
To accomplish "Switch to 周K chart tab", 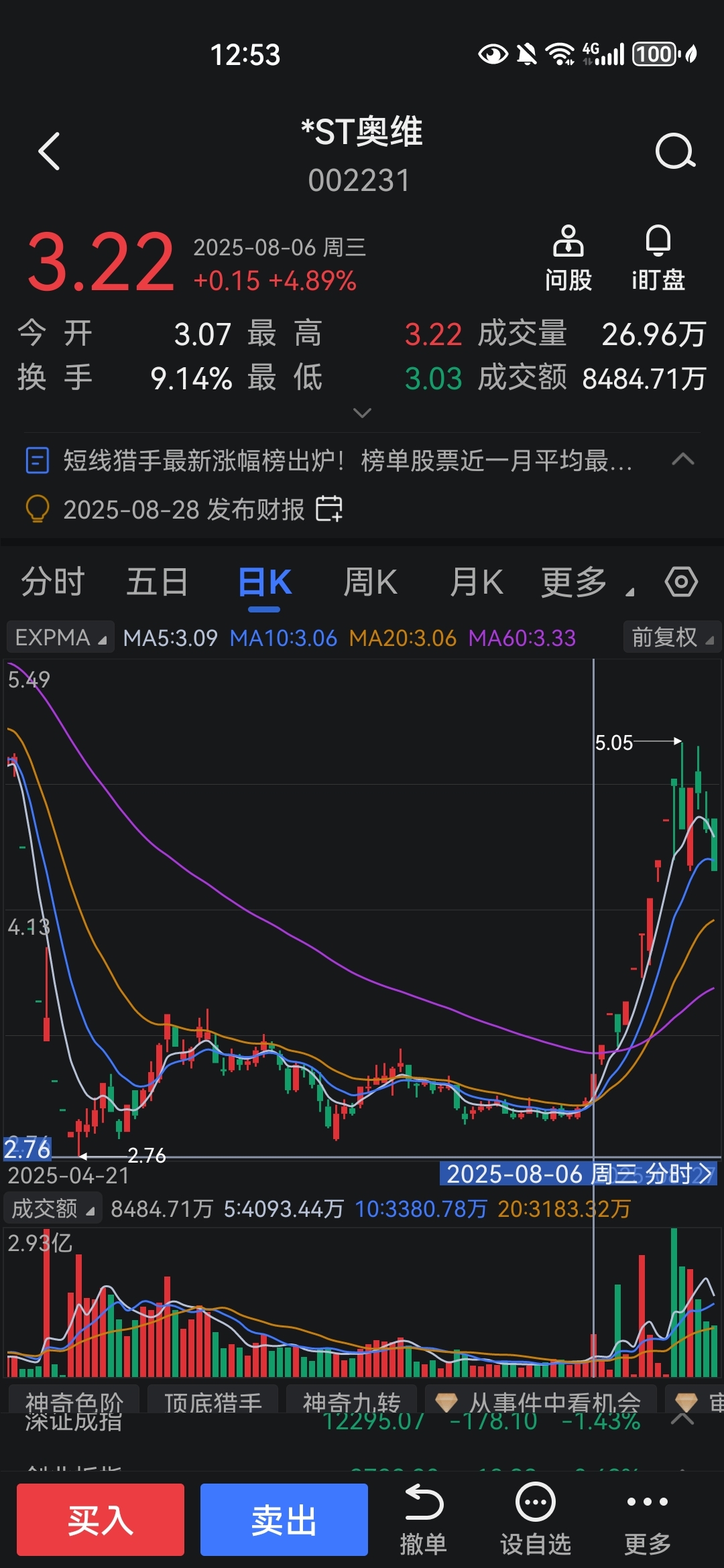I will point(370,582).
